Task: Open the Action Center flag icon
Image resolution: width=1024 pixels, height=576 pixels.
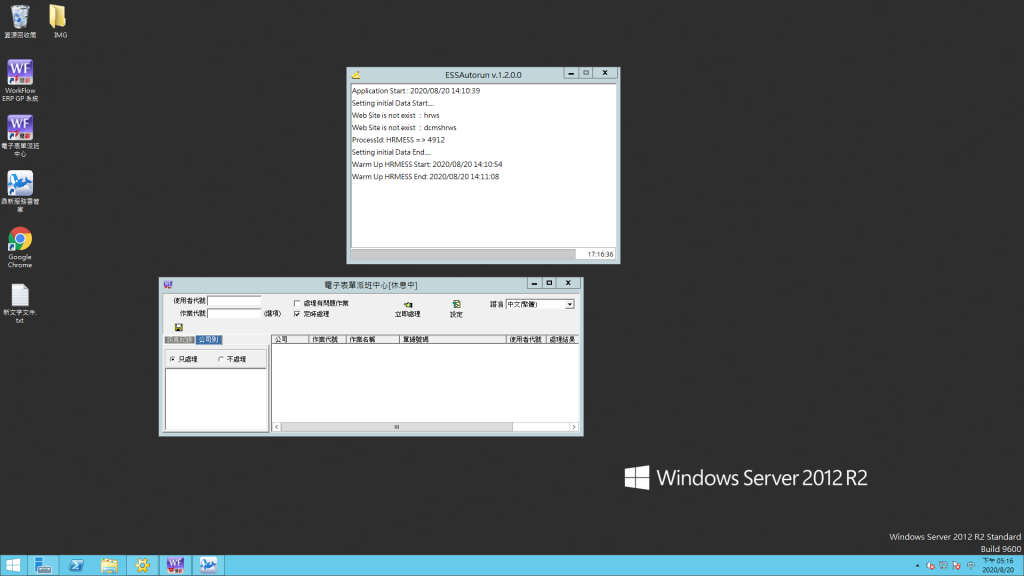Action: coord(956,566)
